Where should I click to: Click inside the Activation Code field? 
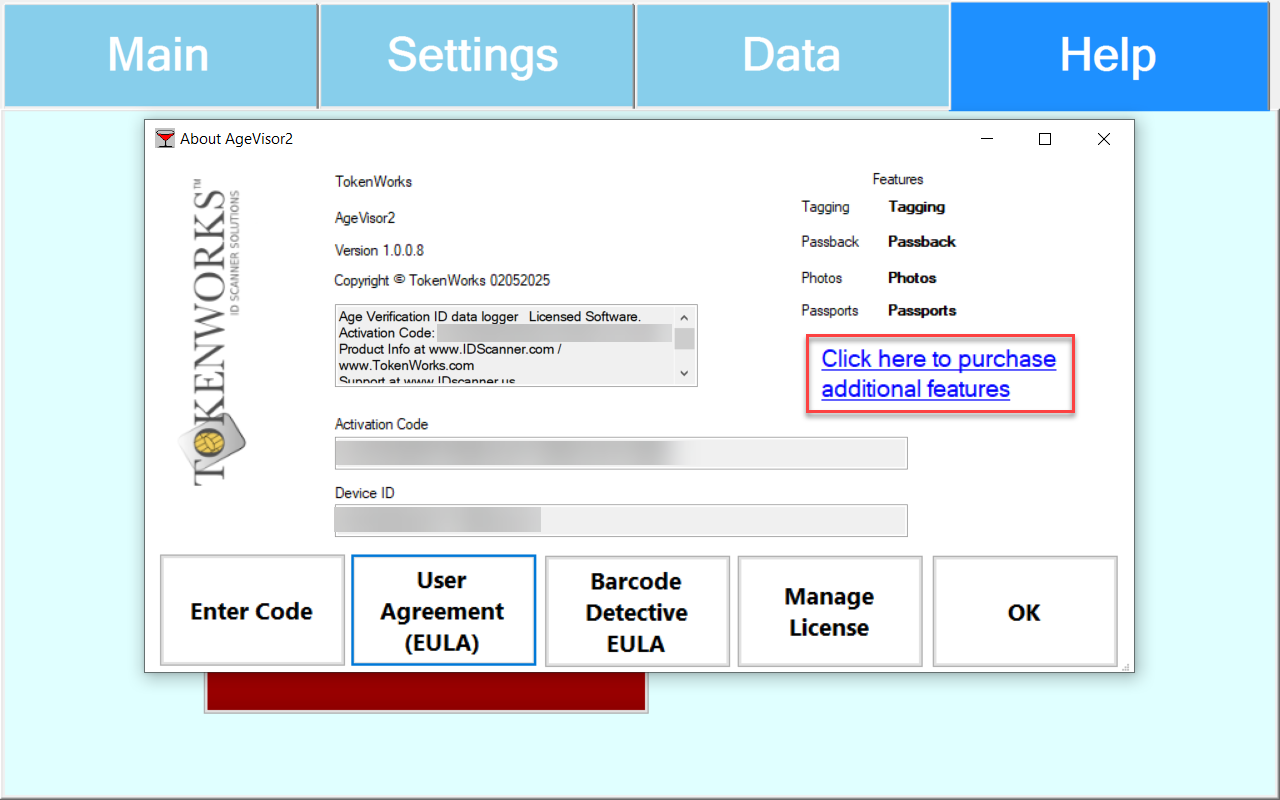click(x=621, y=453)
